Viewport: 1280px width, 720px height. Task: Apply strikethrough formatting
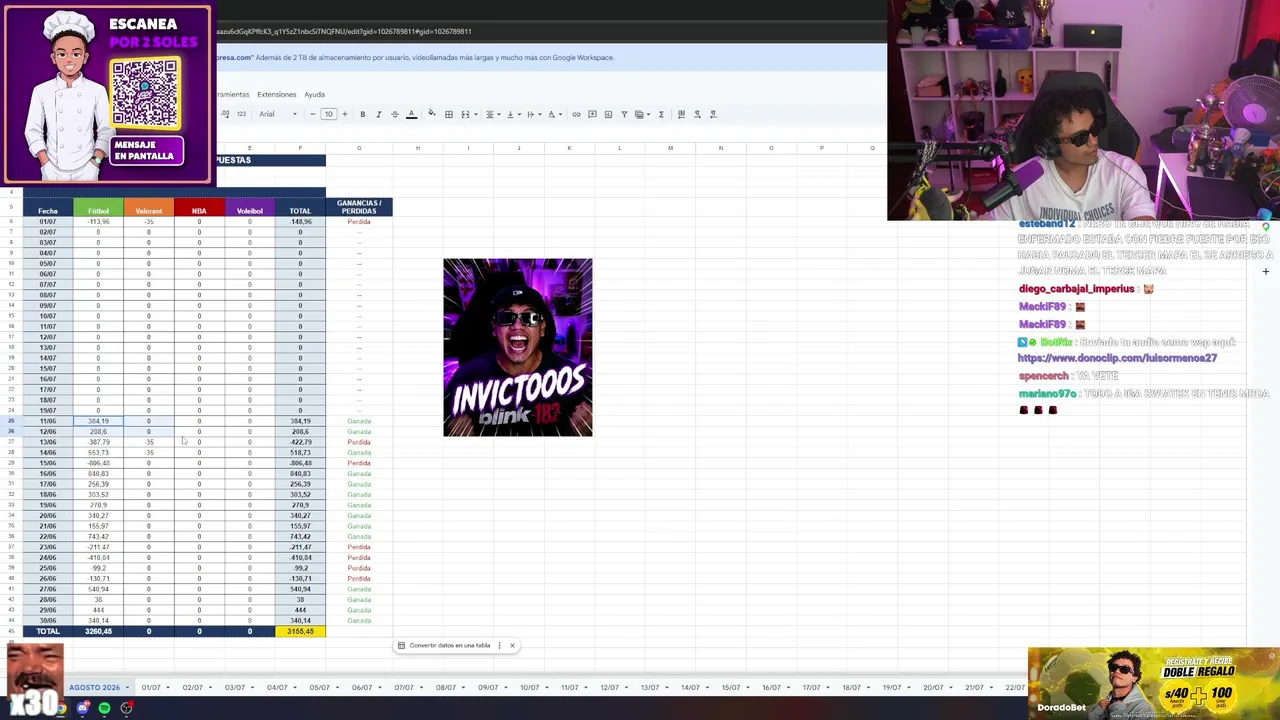[x=394, y=114]
